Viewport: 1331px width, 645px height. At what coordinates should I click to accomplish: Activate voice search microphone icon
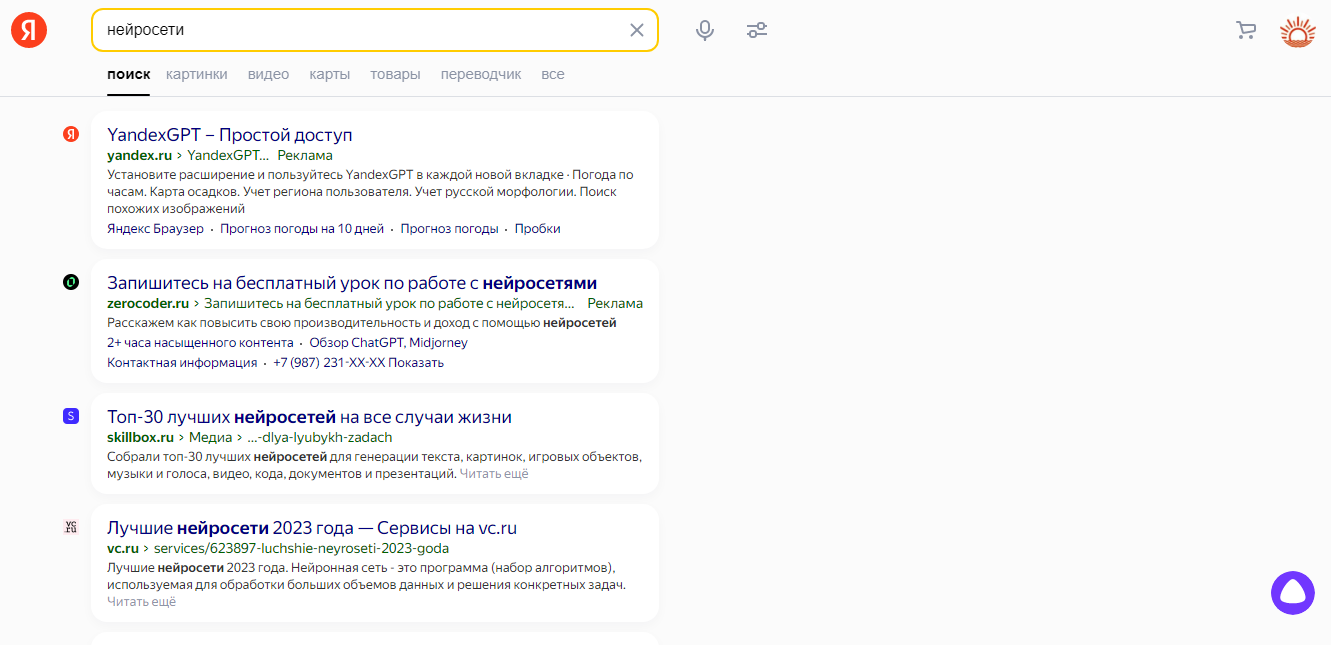[705, 30]
